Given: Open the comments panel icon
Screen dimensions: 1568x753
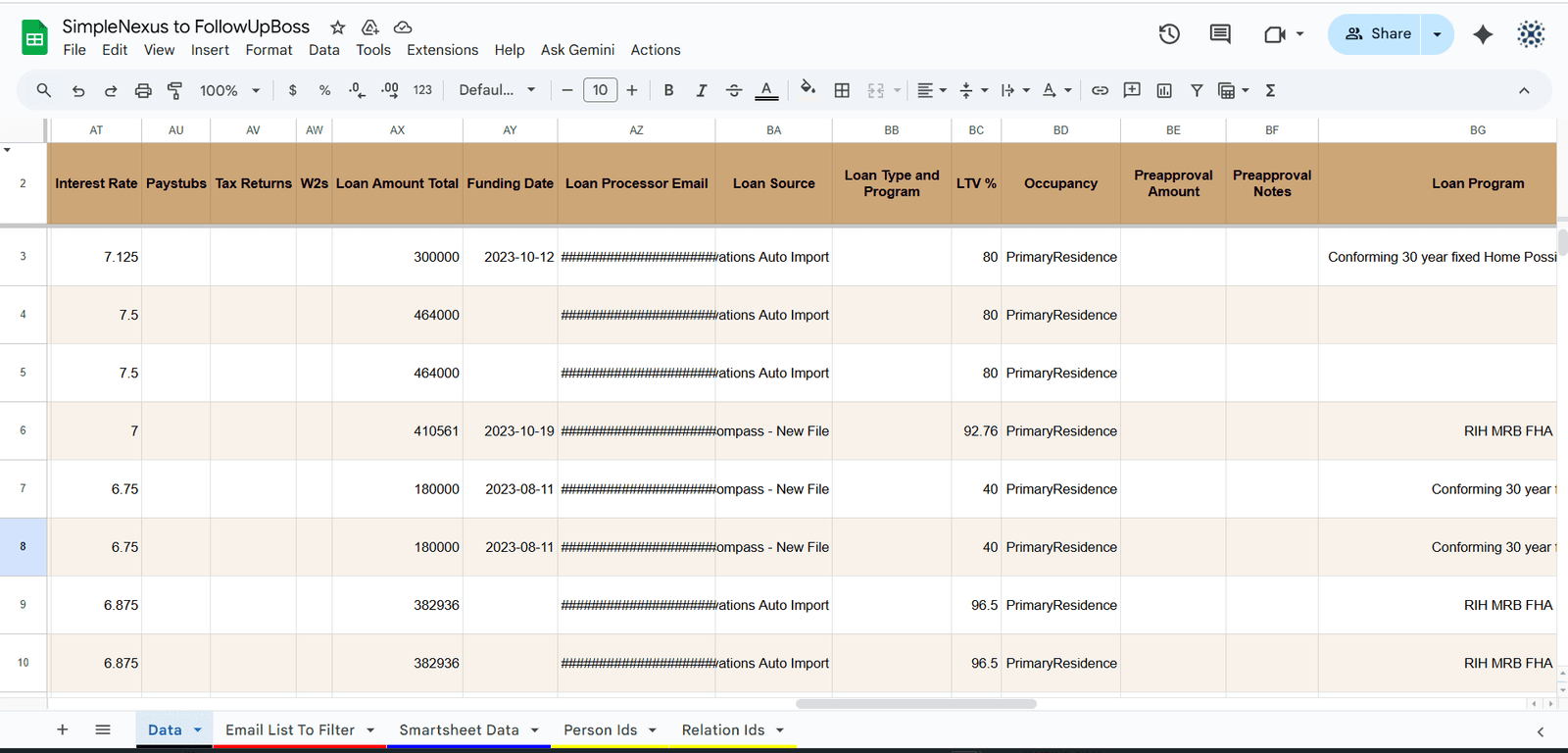Looking at the screenshot, I should point(1220,34).
